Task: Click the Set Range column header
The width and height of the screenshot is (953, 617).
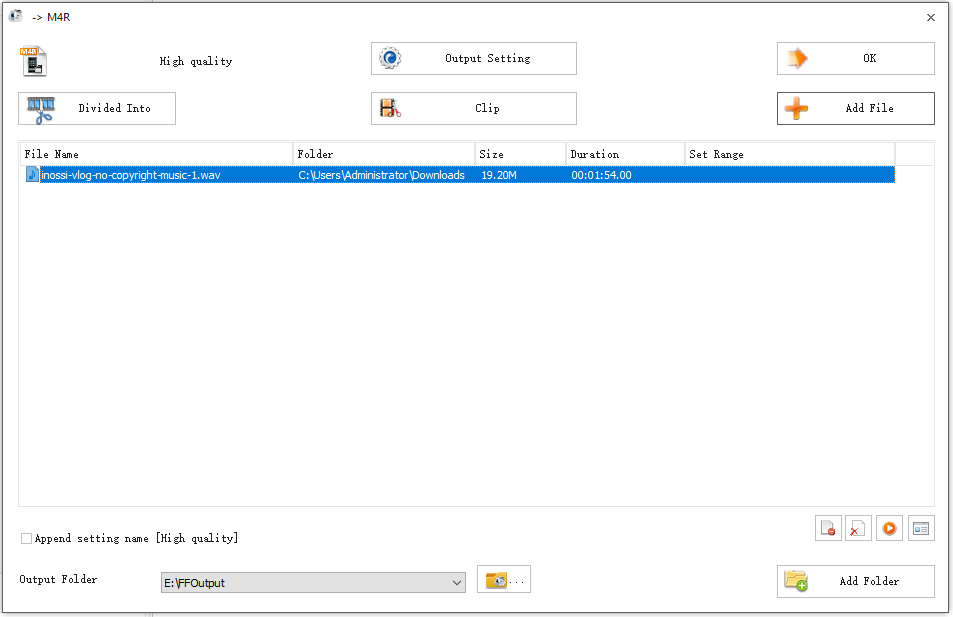Action: pos(790,154)
